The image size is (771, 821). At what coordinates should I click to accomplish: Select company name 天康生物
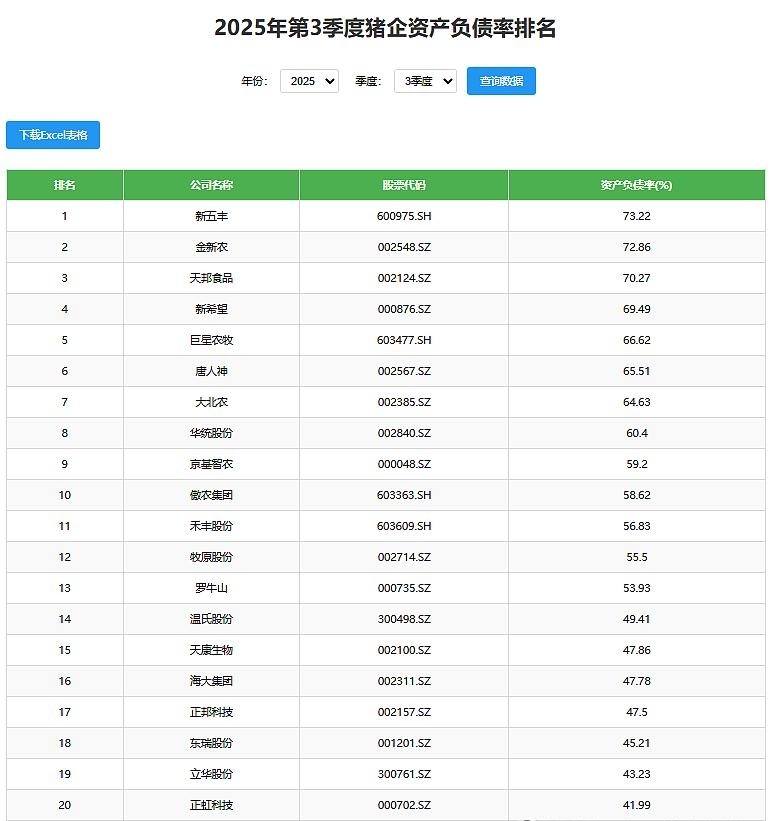(211, 650)
